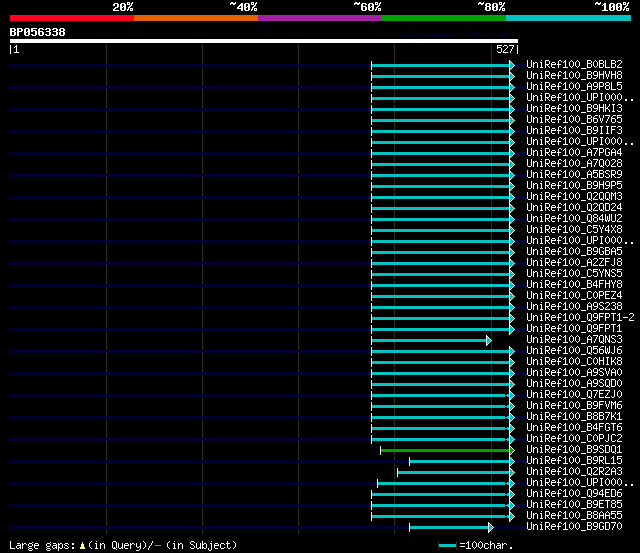Click the green ~80% identity color bar
640x553 pixels.
(444, 18)
